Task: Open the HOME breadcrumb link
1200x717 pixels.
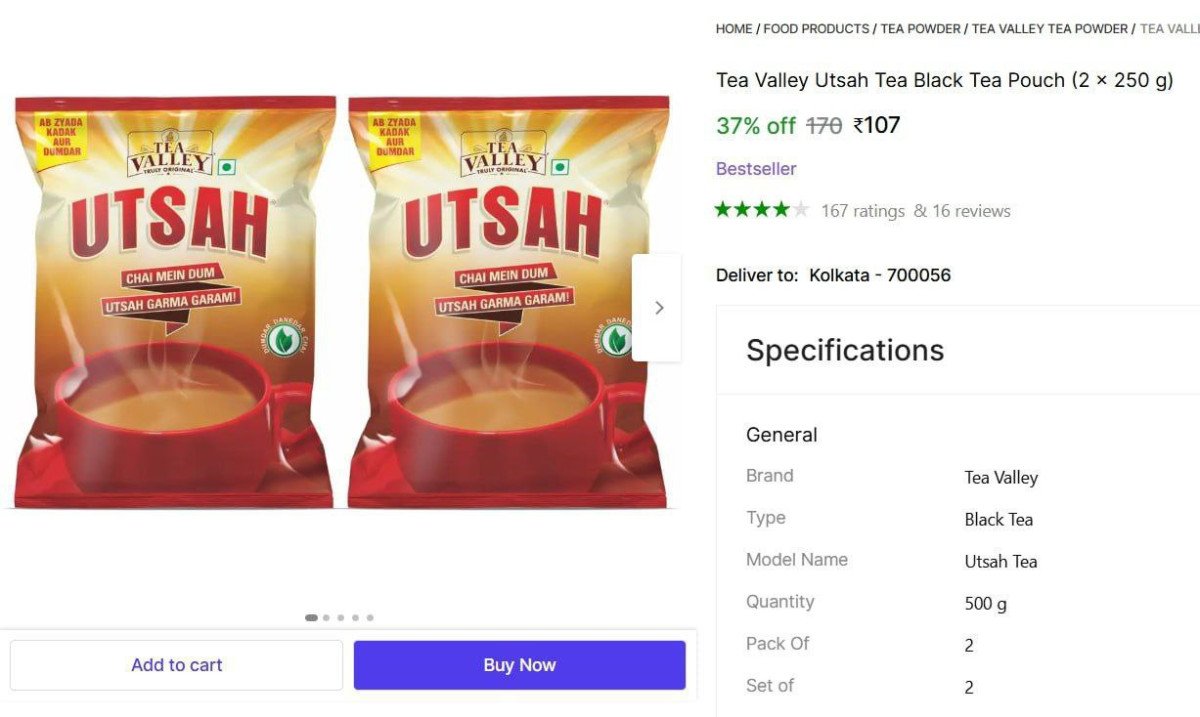Action: pyautogui.click(x=732, y=28)
